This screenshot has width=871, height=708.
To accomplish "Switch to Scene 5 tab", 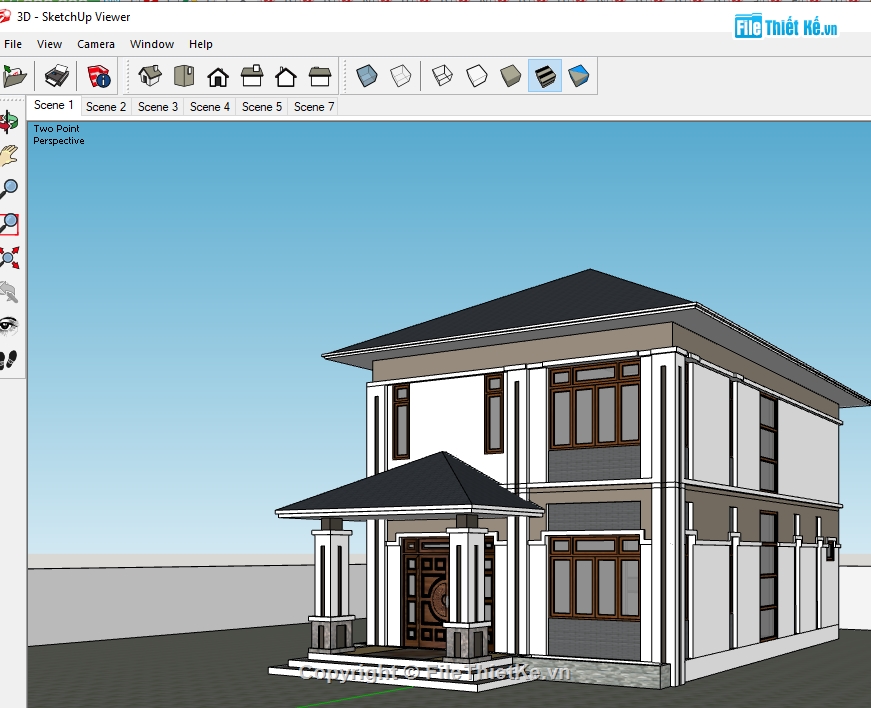I will tap(262, 107).
